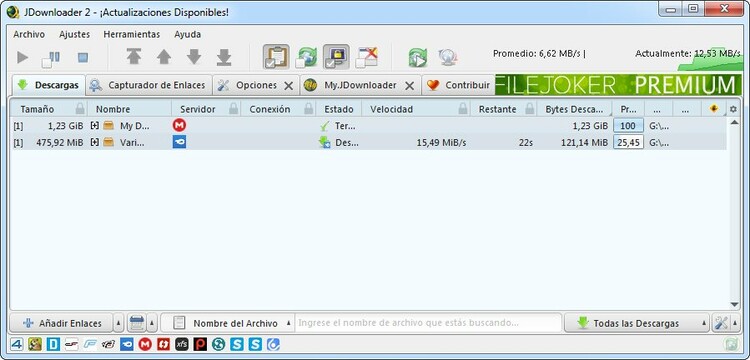This screenshot has width=750, height=360.
Task: Open the Añadir Enlaces dropdown arrow
Action: pos(119,323)
